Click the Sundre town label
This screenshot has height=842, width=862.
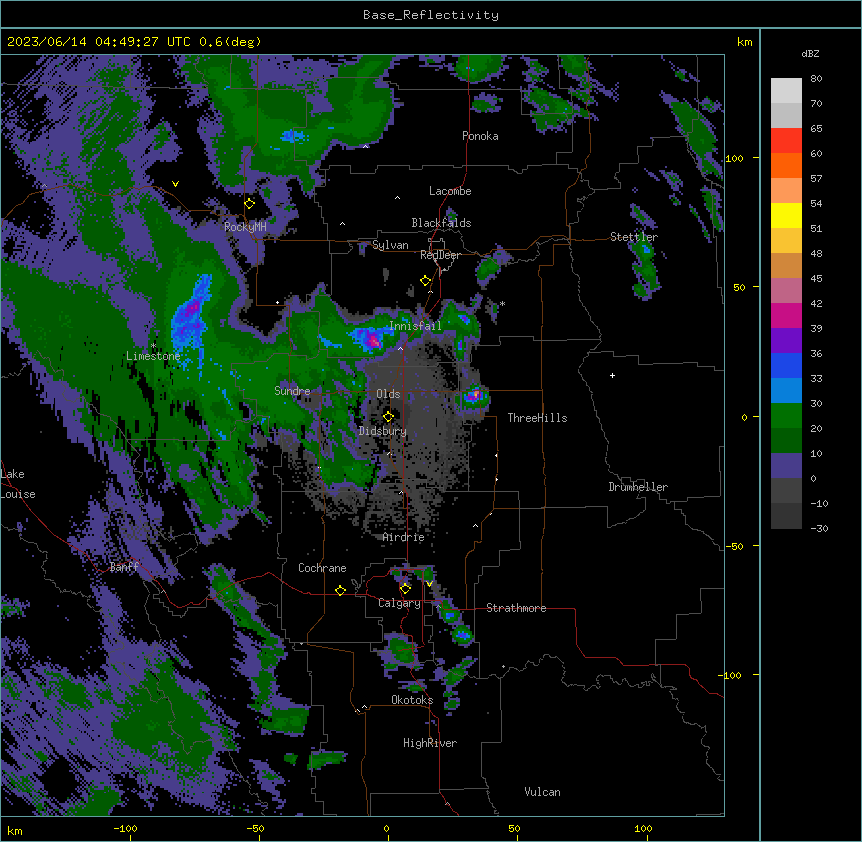click(x=292, y=391)
